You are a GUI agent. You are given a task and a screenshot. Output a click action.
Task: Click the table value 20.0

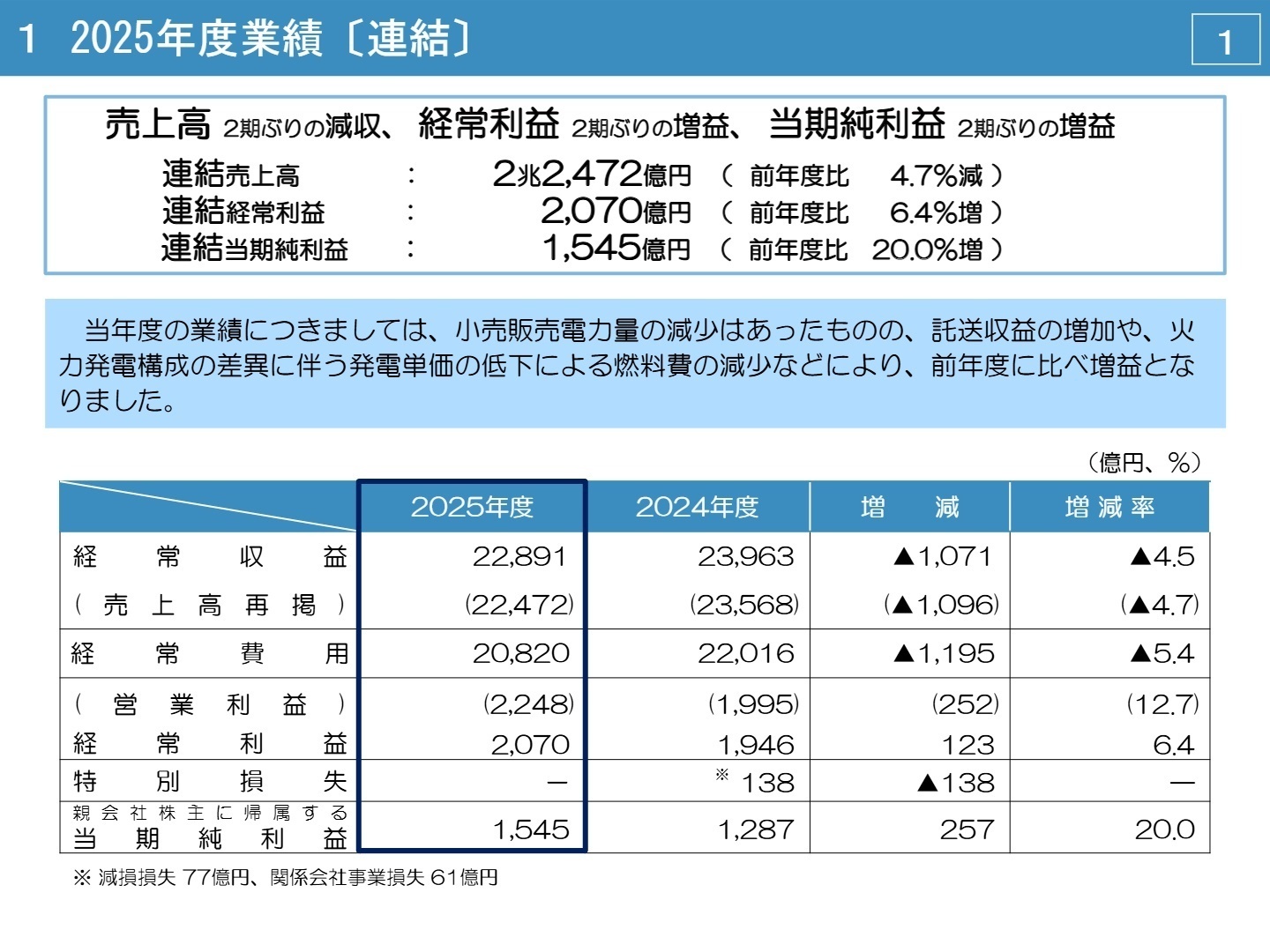(x=1165, y=829)
